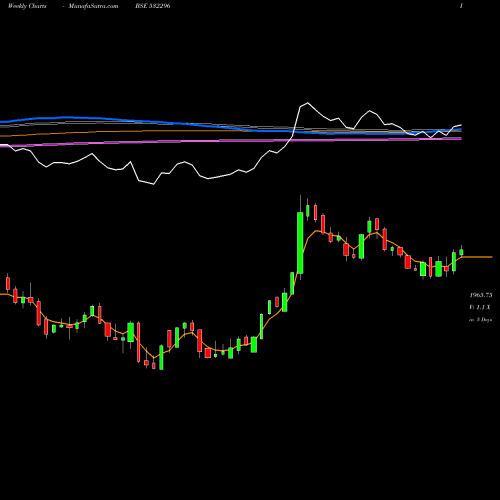Click the volume multiple label above 'in 5 Days'
Screen dimensions: 500x500
click(480, 307)
